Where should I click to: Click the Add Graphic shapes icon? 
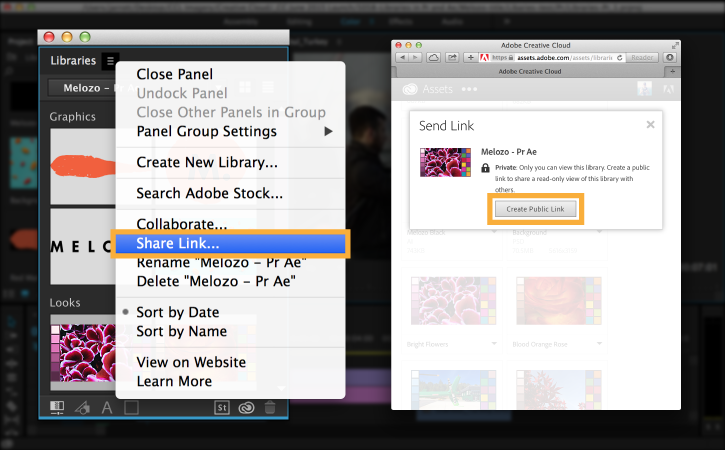pos(82,407)
